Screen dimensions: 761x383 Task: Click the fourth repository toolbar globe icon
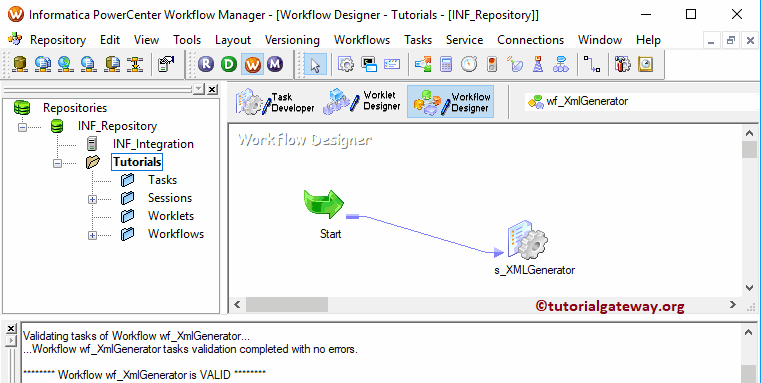click(x=88, y=64)
